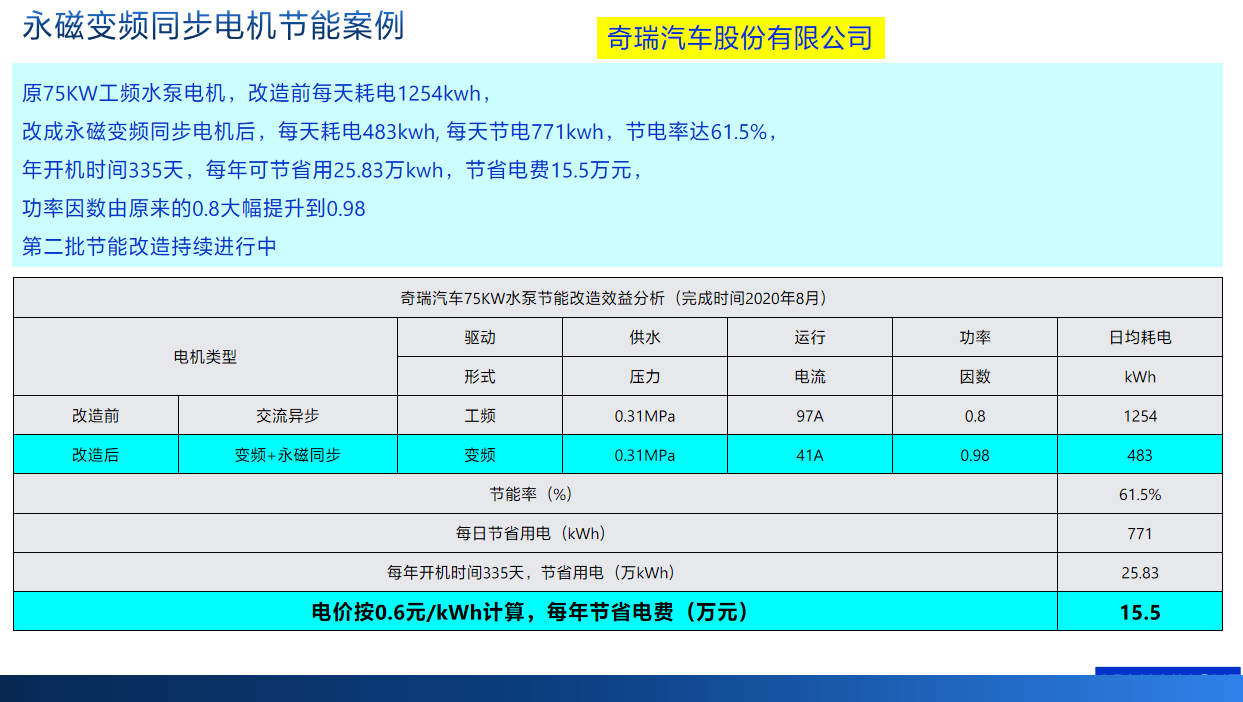Select the line "第二批节能改造持续进行中"

tap(149, 246)
